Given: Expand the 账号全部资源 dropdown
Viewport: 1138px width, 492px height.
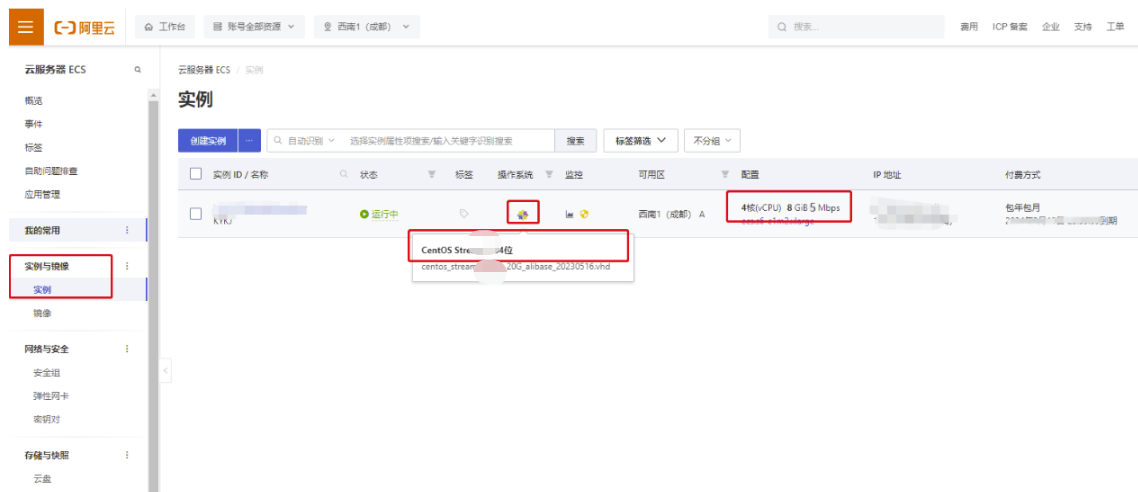Looking at the screenshot, I should point(254,27).
